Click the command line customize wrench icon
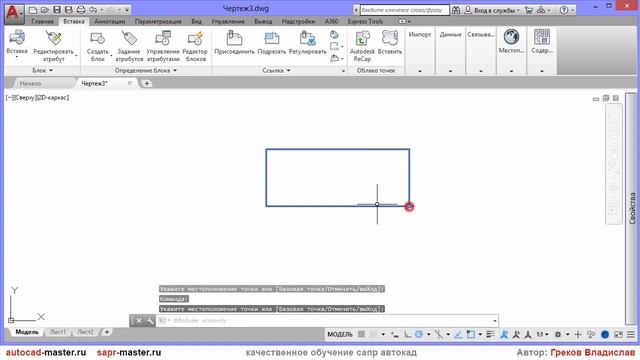Viewport: 640px width, 360px height. click(x=150, y=320)
